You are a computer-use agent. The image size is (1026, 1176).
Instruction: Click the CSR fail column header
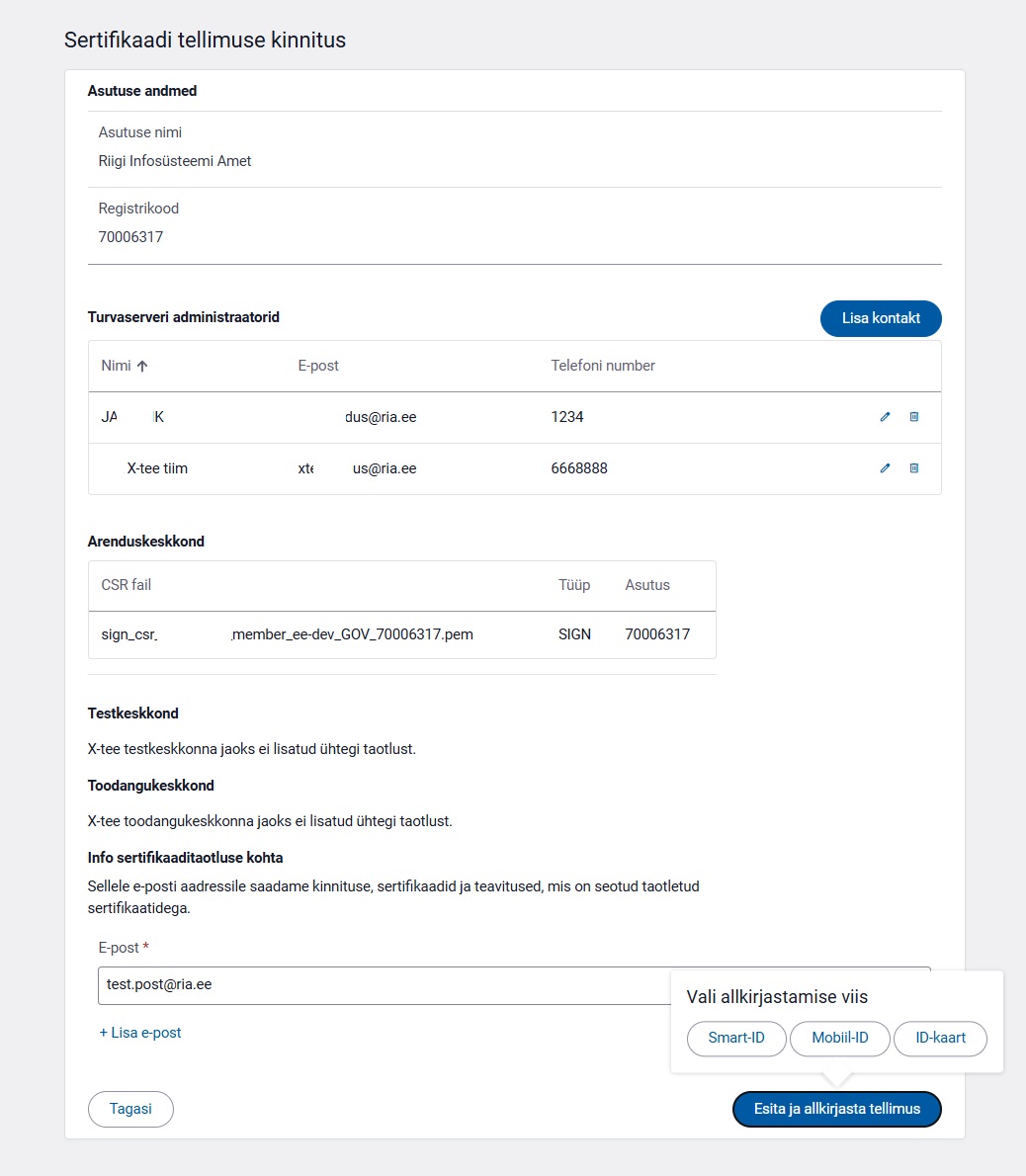click(127, 585)
